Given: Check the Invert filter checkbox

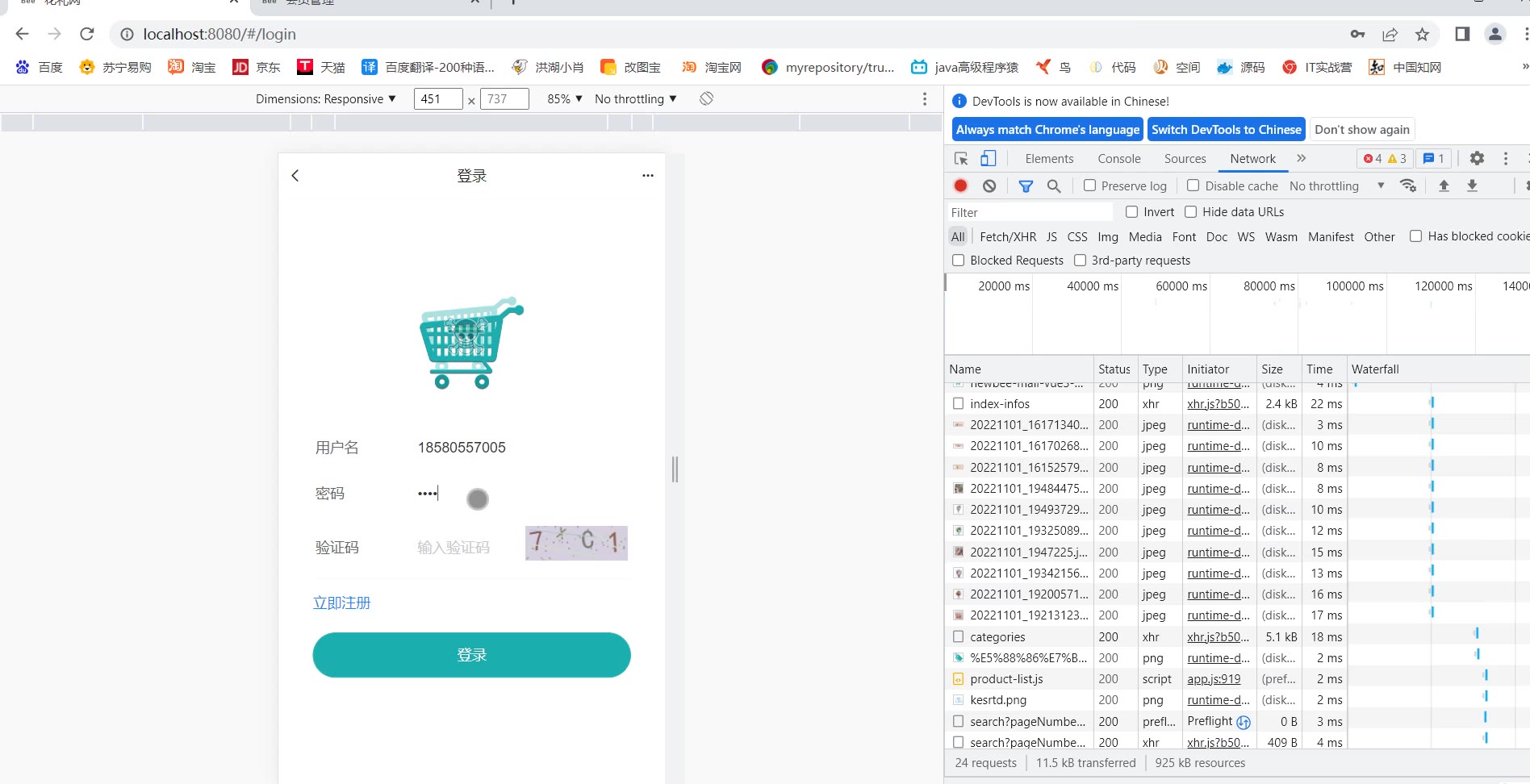Looking at the screenshot, I should [1131, 211].
